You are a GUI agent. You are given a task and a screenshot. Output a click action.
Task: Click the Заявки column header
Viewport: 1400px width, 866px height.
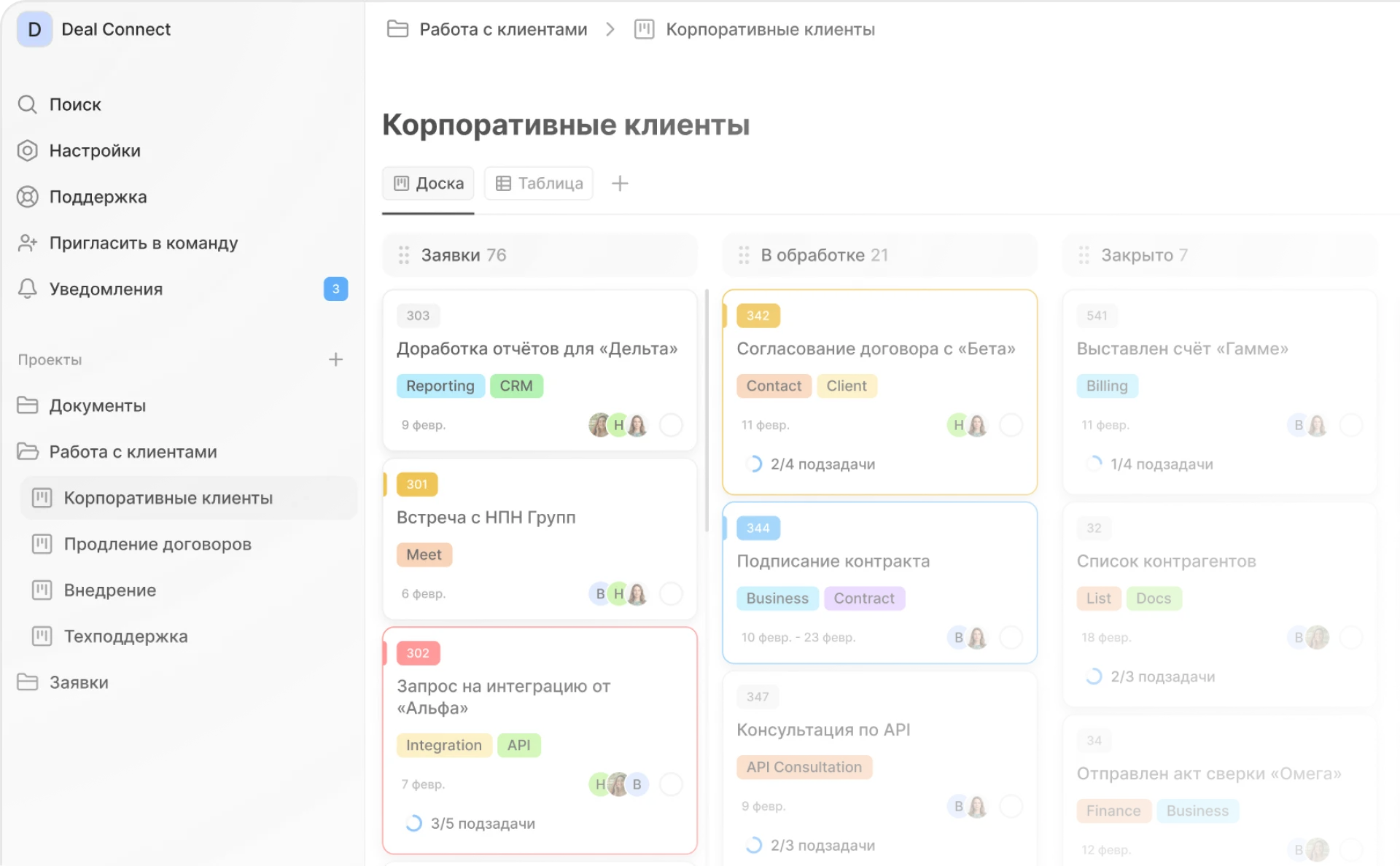540,255
